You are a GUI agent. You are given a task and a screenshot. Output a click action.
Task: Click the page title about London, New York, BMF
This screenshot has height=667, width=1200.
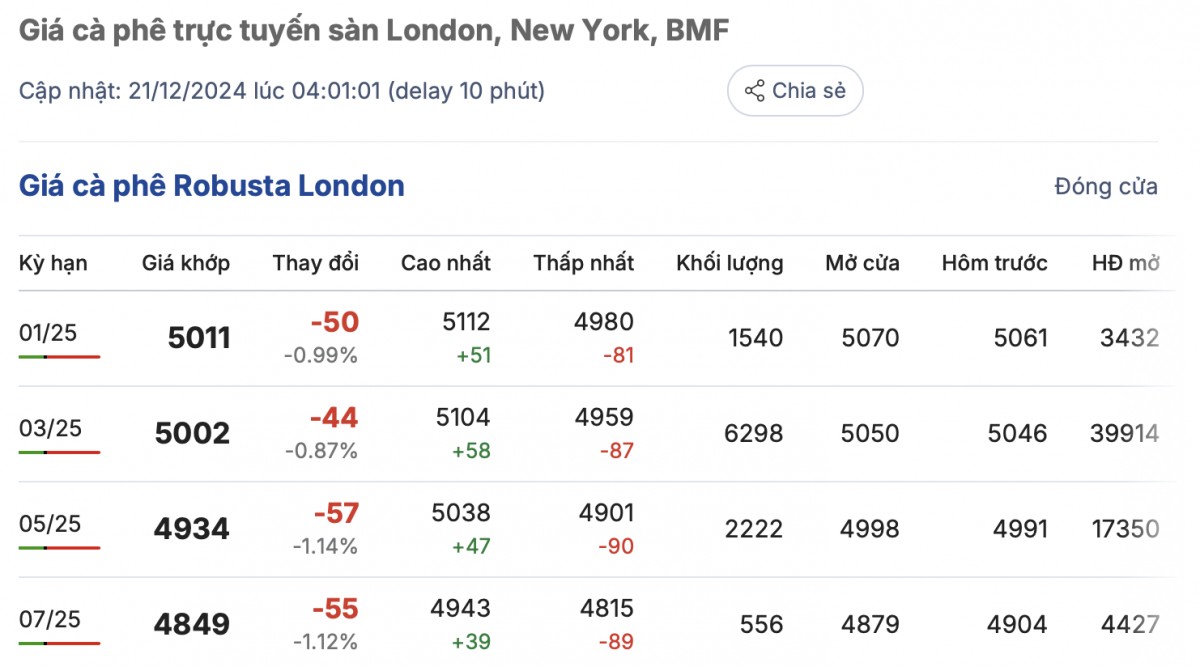[x=374, y=31]
